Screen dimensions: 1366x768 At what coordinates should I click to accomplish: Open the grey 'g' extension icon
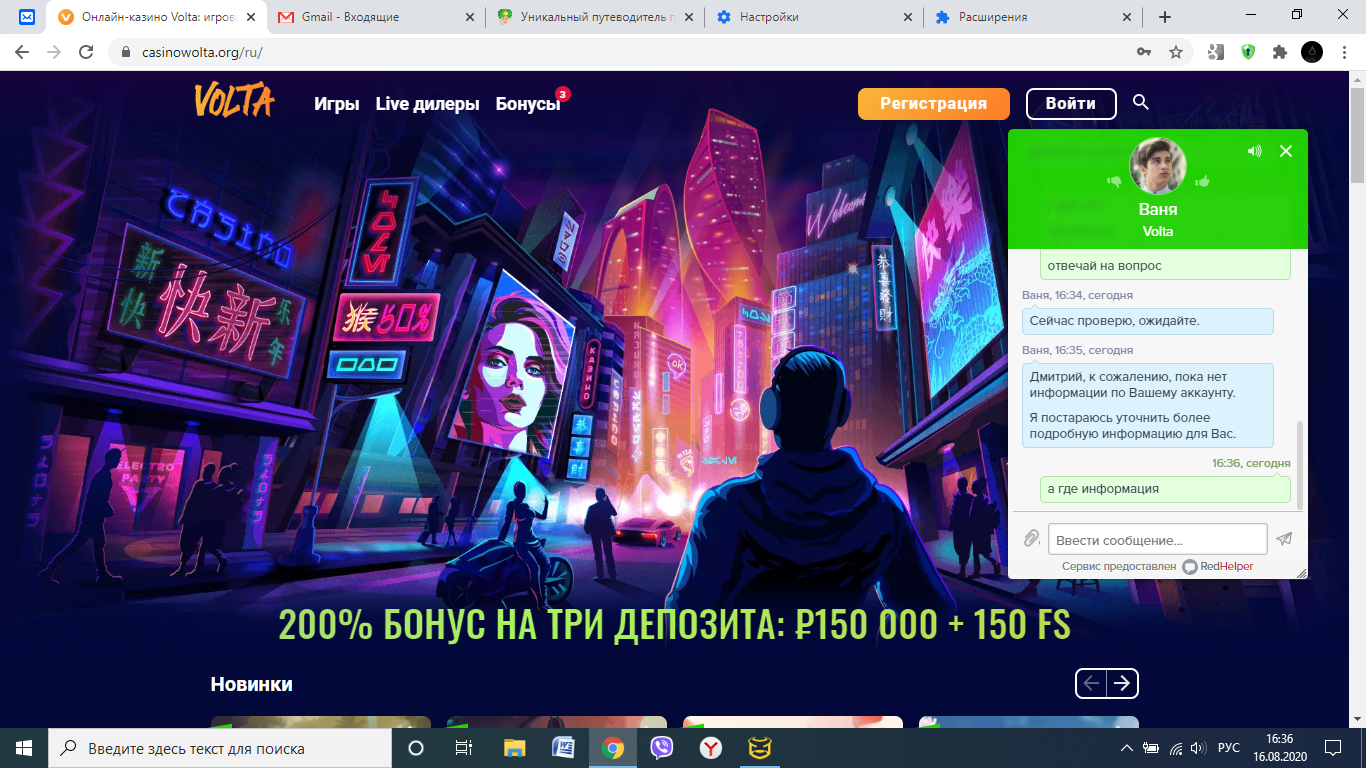(1216, 52)
